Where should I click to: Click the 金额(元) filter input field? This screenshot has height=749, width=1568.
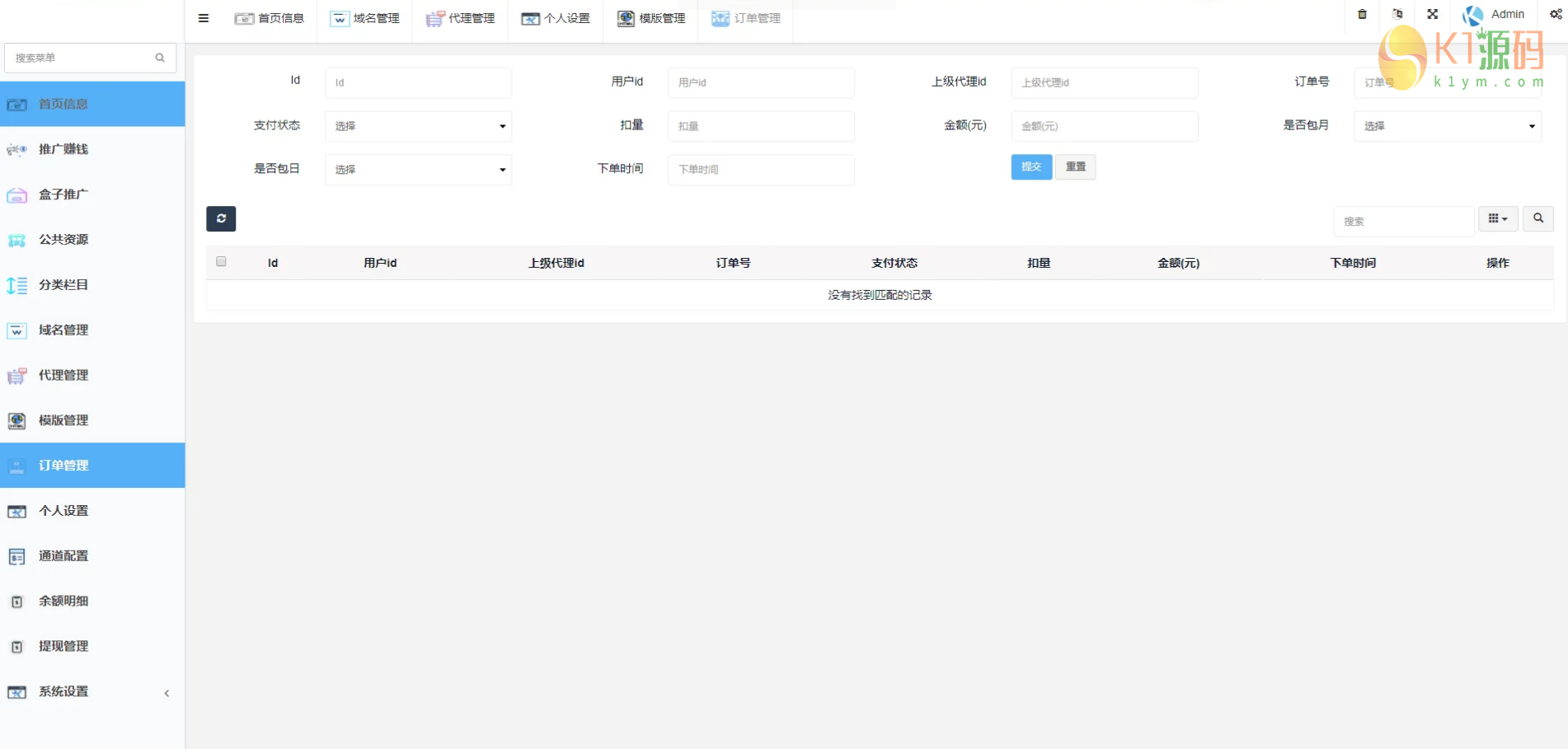[x=1105, y=126]
